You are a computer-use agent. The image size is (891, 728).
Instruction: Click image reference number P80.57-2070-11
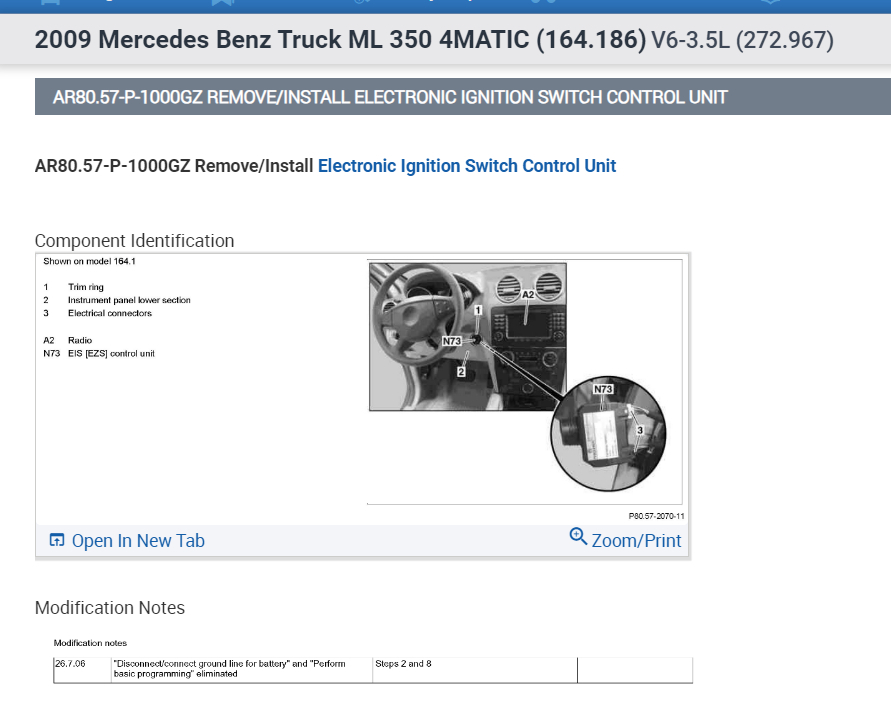[x=656, y=516]
